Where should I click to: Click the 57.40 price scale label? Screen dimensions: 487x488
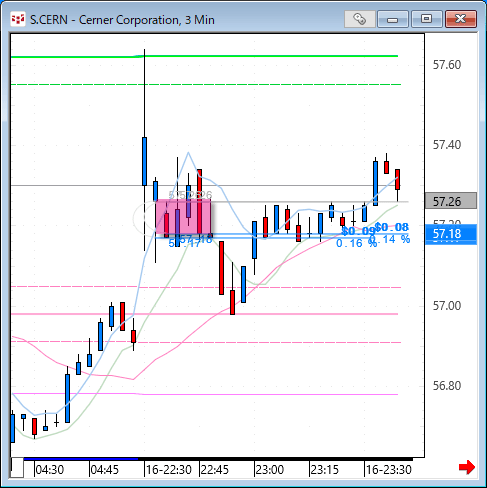pyautogui.click(x=447, y=145)
